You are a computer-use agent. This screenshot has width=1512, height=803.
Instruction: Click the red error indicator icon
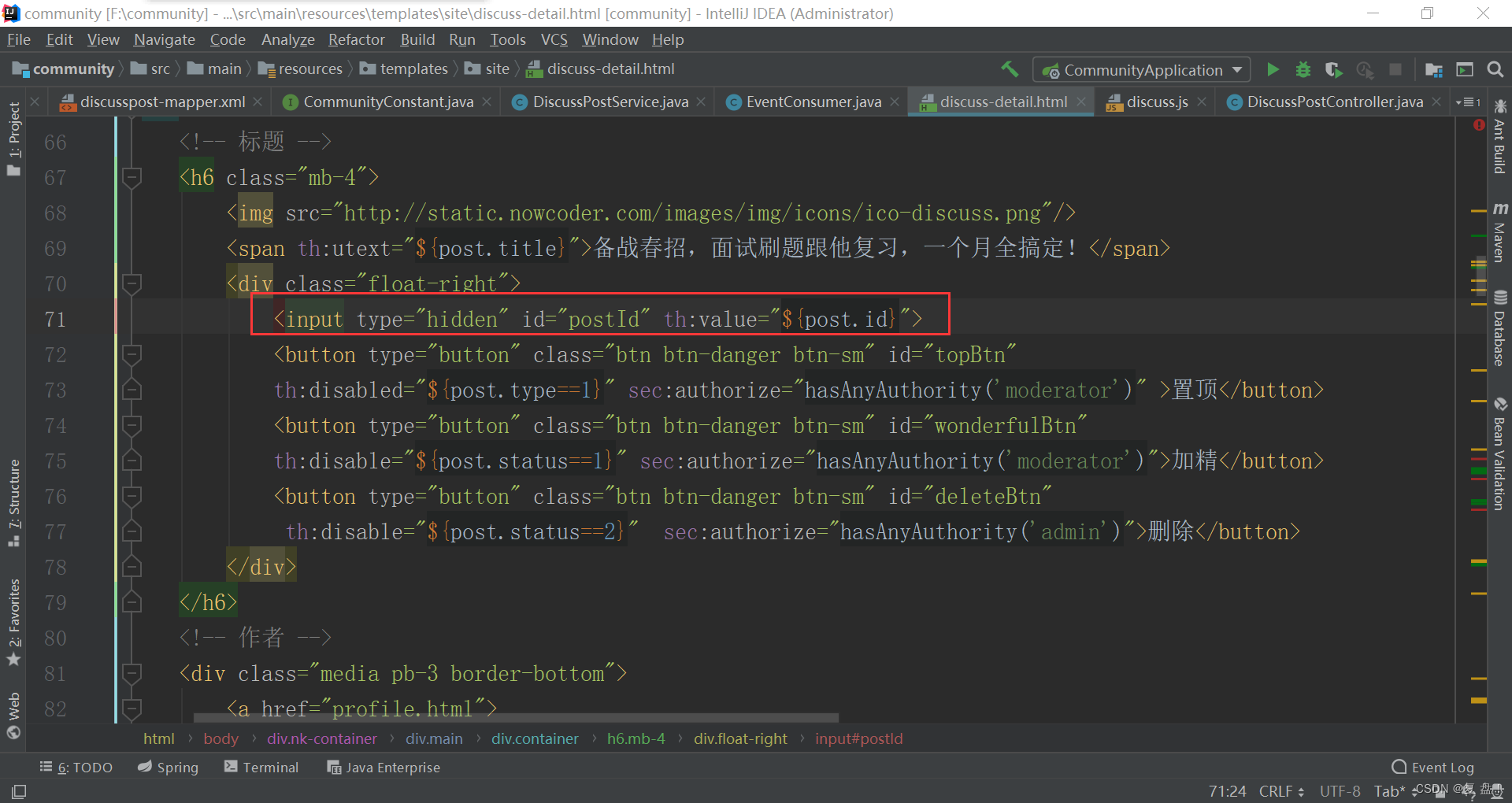[x=1478, y=125]
